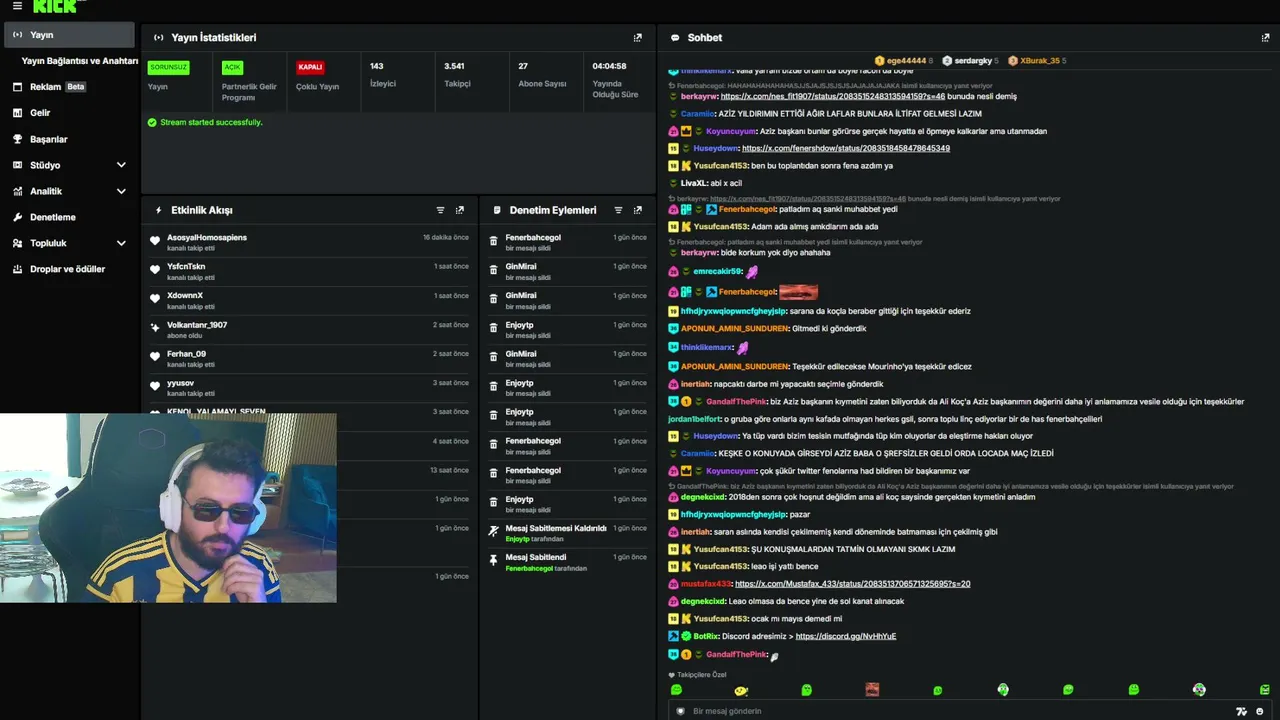
Task: Click the 27 Abone Sayısı stat
Action: coord(542,76)
